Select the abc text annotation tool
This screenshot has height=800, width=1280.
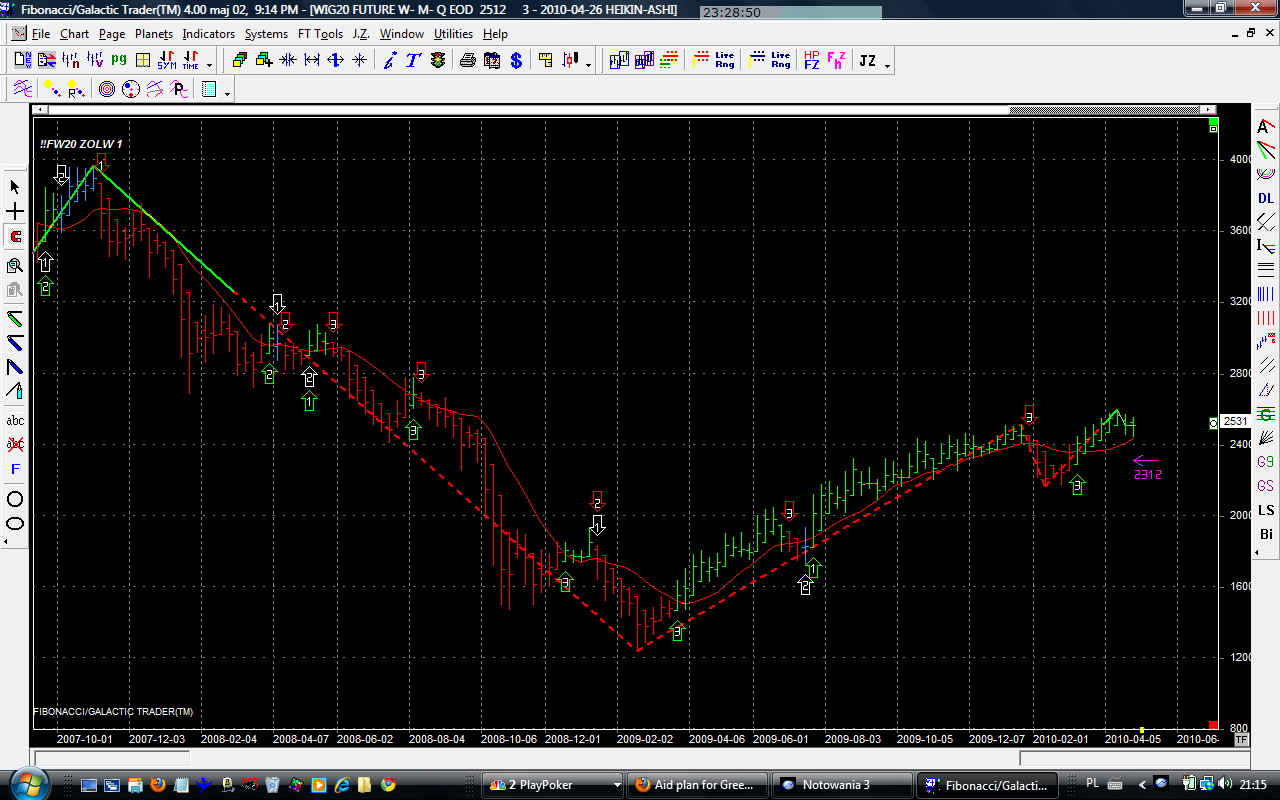[x=15, y=421]
